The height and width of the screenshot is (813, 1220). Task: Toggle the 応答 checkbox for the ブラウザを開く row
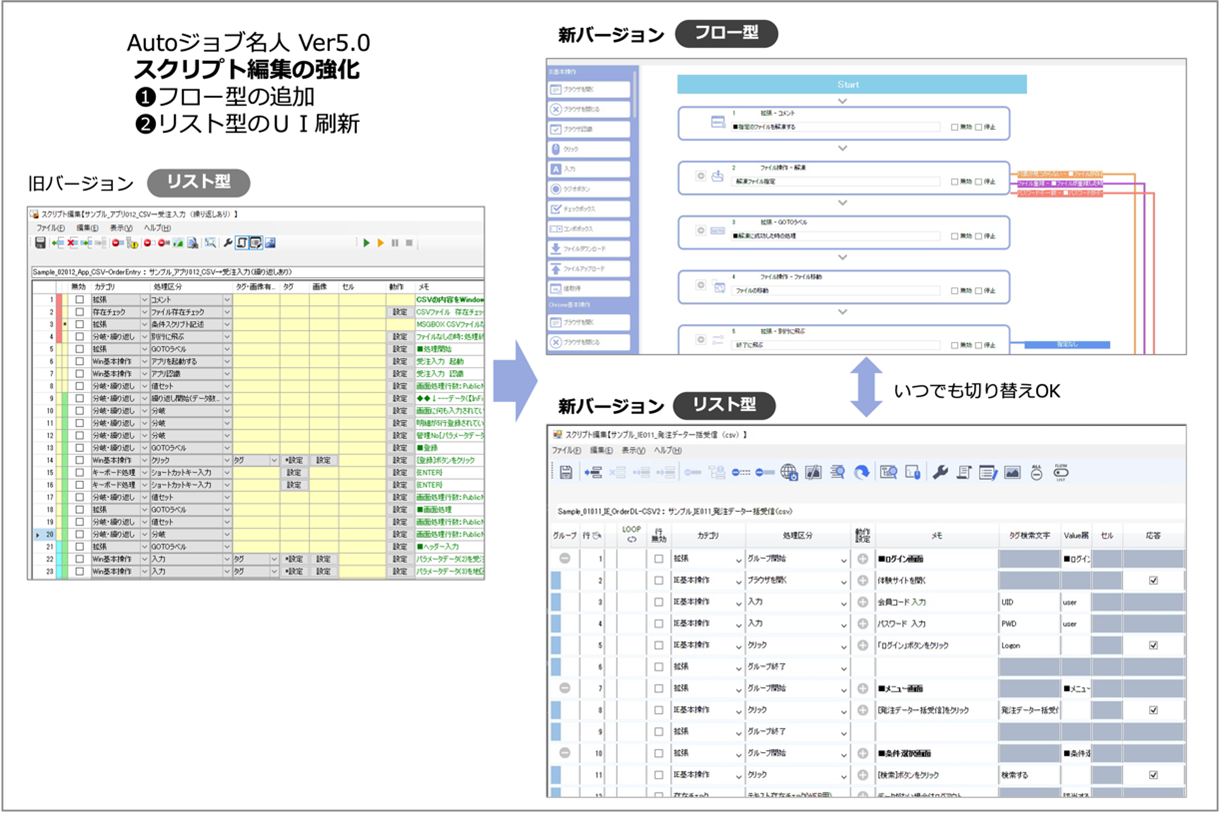pos(1152,578)
